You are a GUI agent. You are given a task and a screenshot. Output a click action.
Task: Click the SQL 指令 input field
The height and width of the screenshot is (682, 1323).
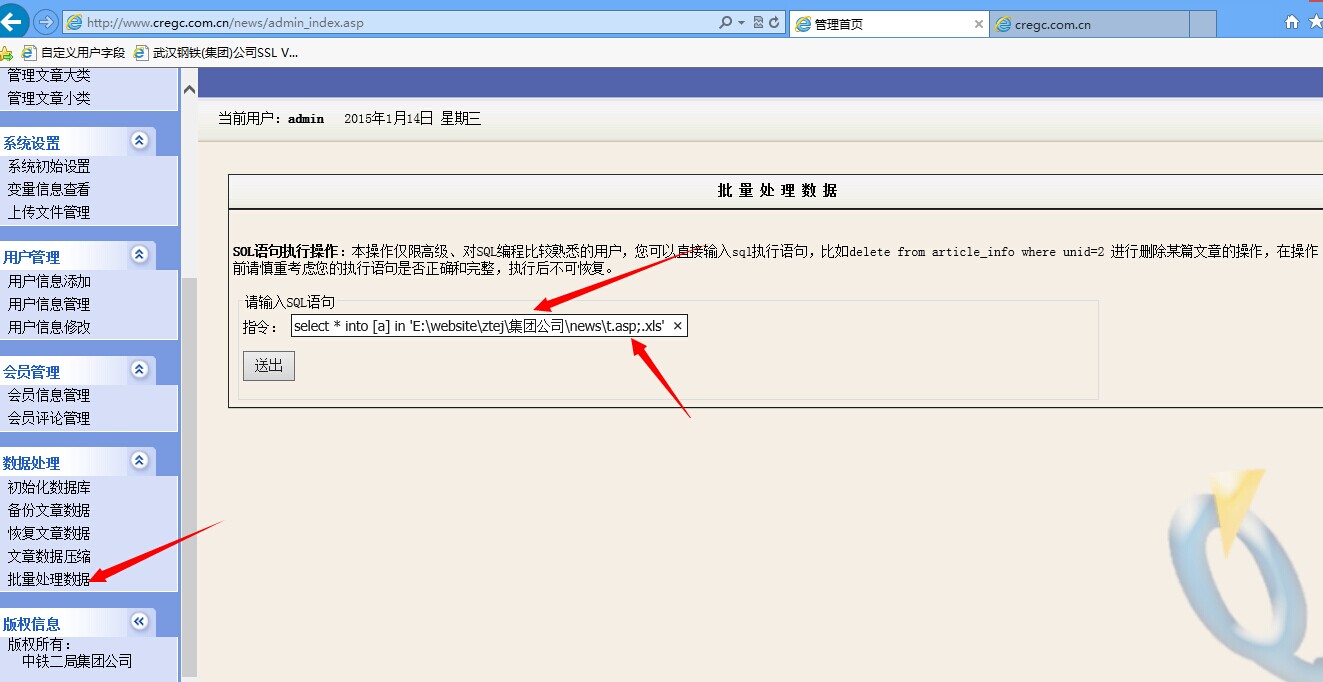489,326
